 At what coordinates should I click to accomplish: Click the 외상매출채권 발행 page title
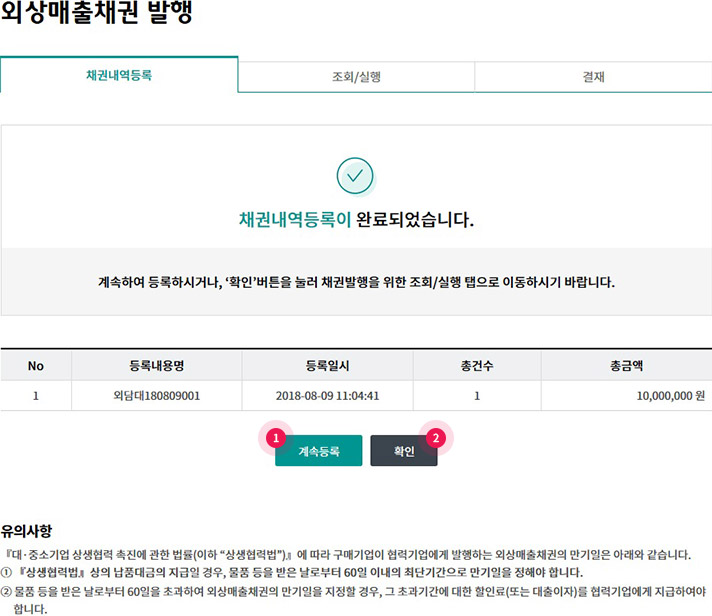[97, 15]
